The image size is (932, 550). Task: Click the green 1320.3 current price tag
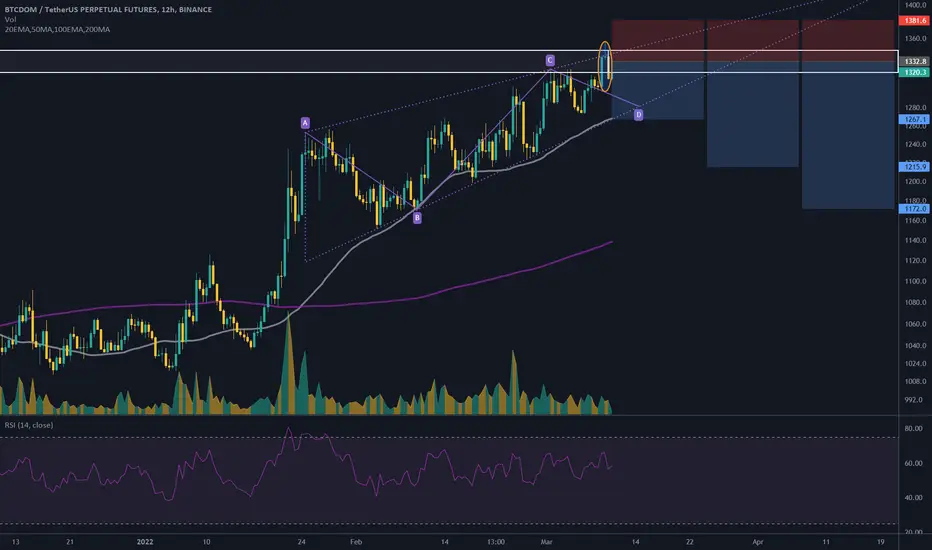(915, 72)
